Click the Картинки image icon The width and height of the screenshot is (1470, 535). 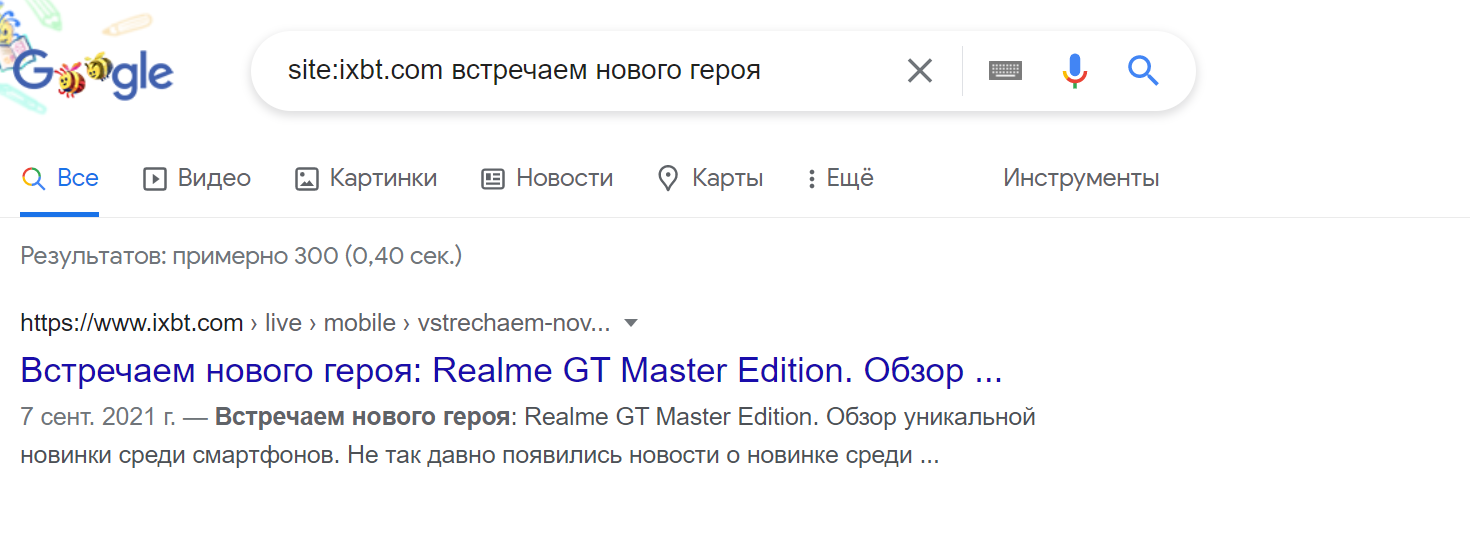tap(306, 179)
